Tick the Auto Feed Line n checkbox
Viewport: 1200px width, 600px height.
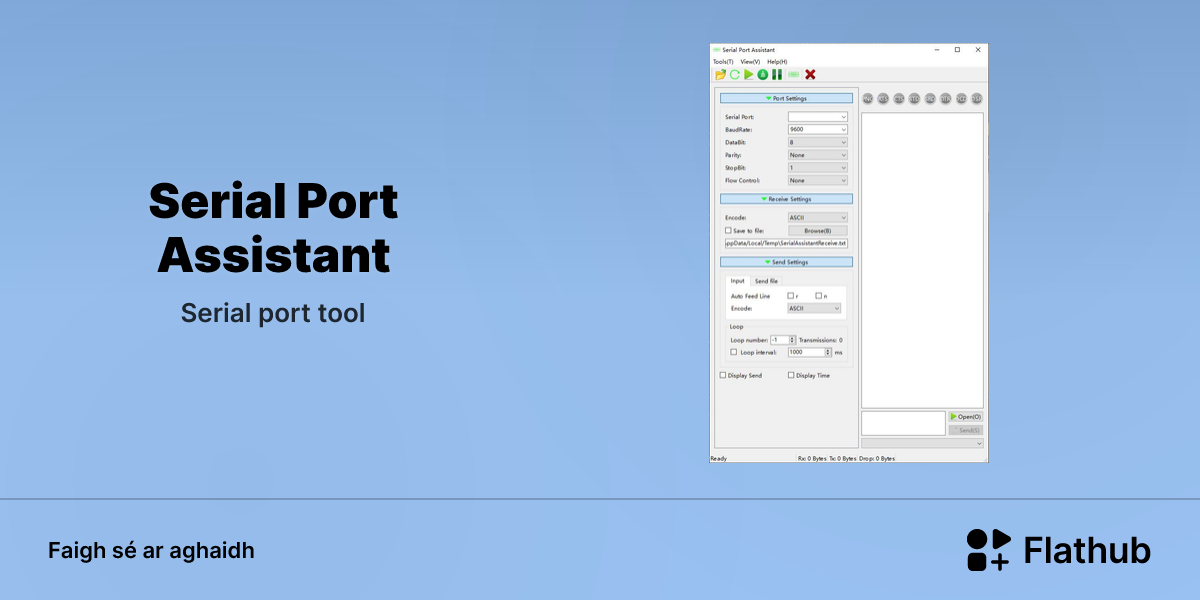click(818, 296)
